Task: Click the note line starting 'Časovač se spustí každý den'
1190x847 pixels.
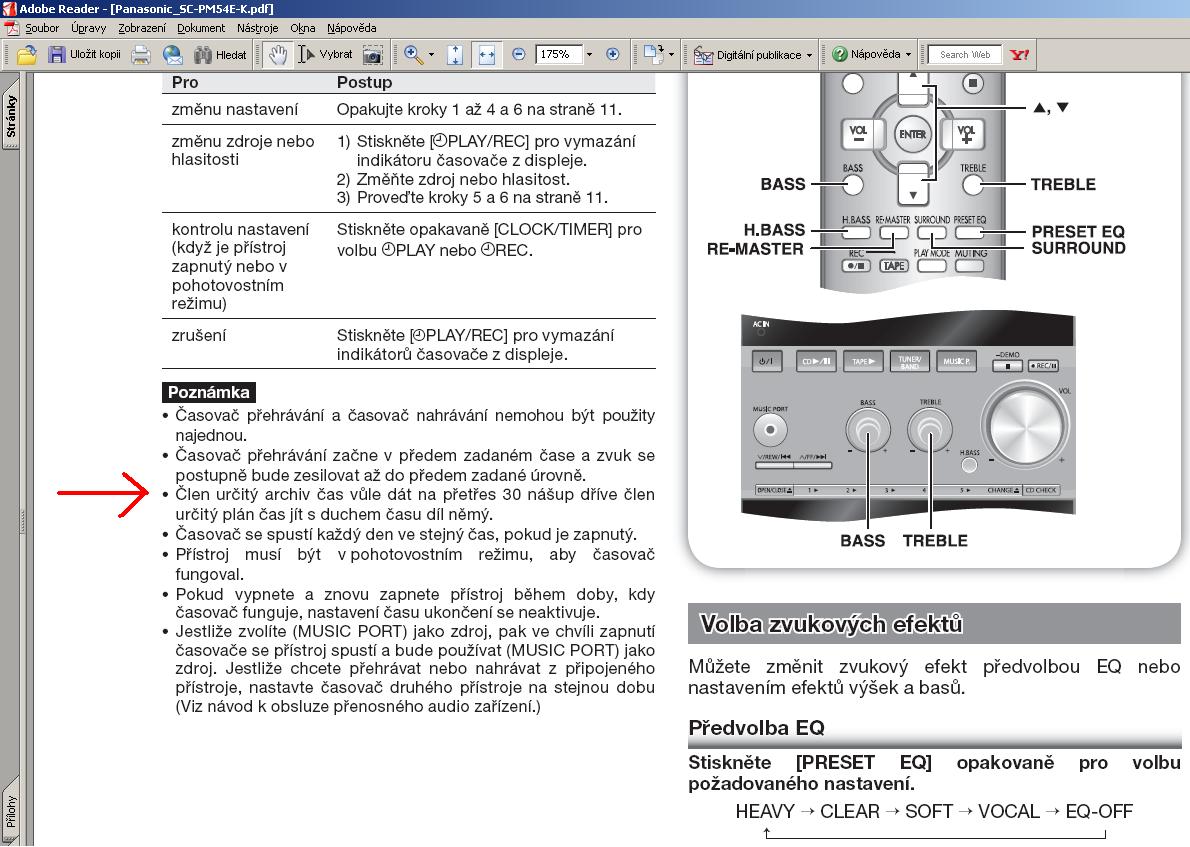Action: (406, 534)
